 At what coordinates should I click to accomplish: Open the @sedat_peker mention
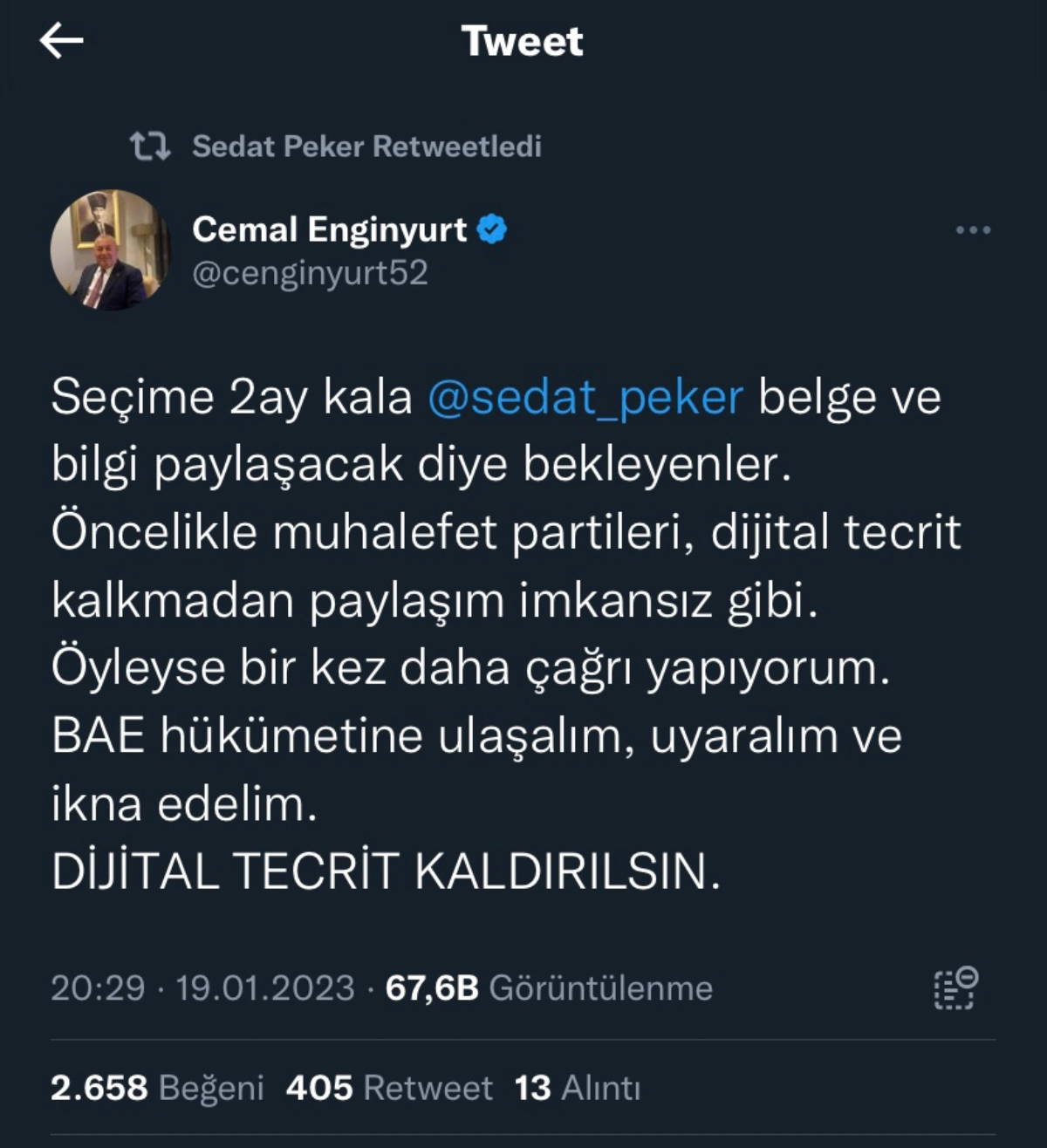[x=585, y=398]
